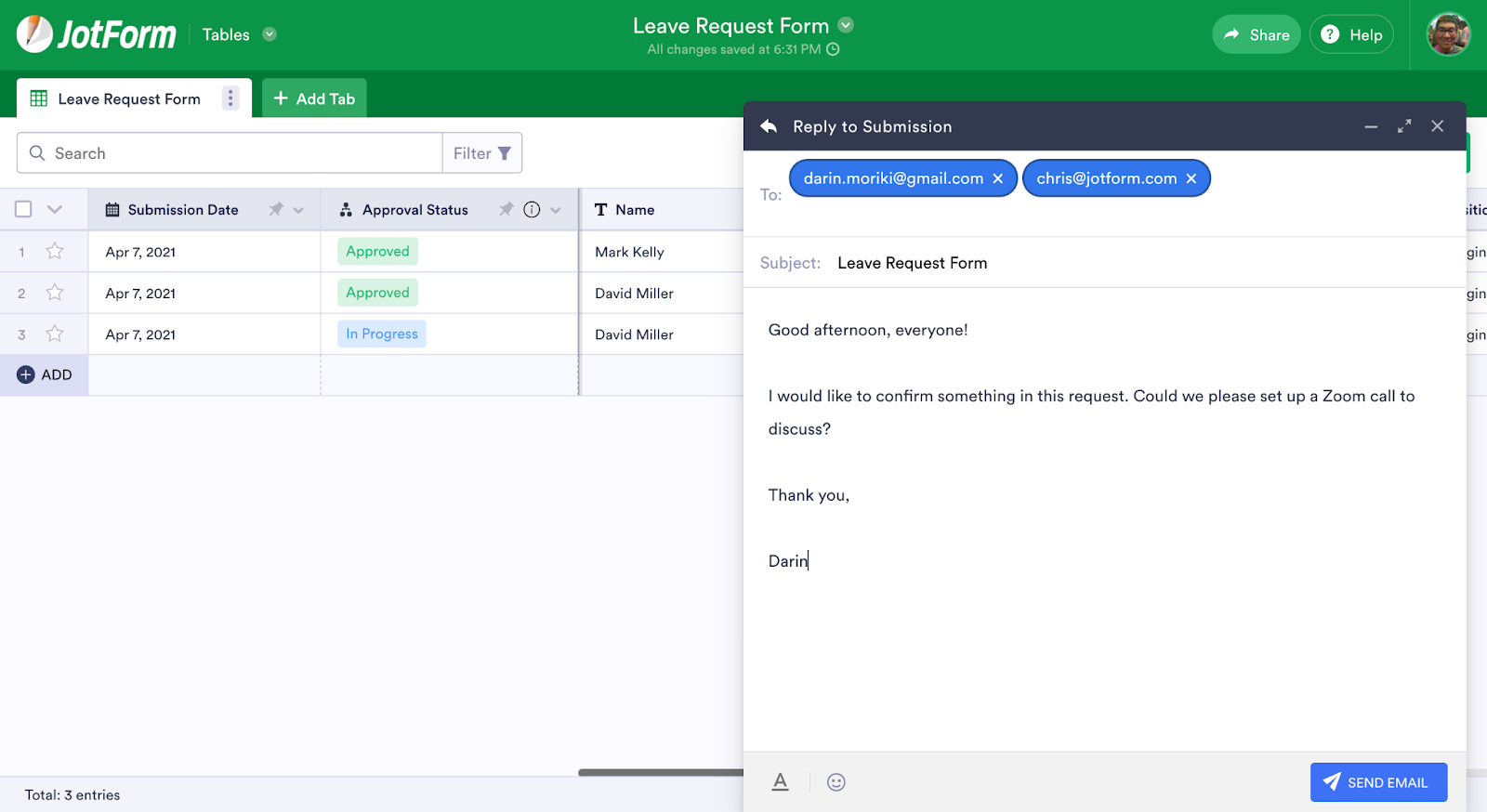The height and width of the screenshot is (812, 1487).
Task: Click the info icon in Approval Status column
Action: (532, 210)
